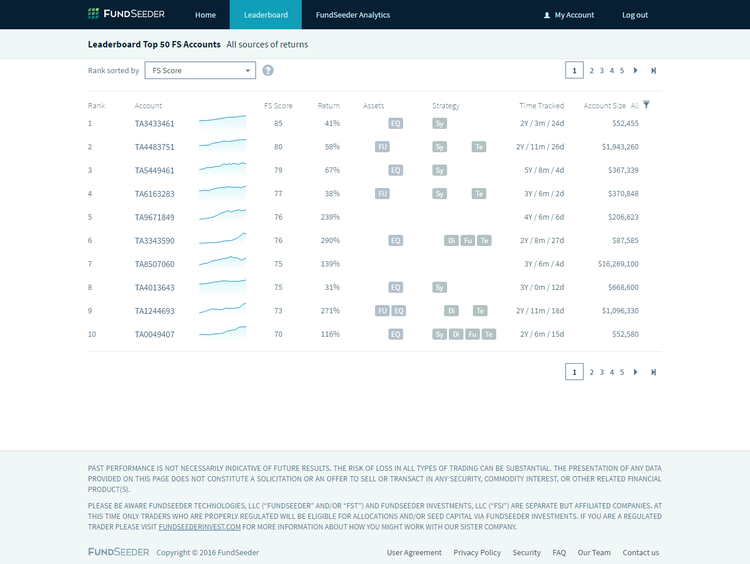Click next page arrow in bottom pagination

coord(635,372)
